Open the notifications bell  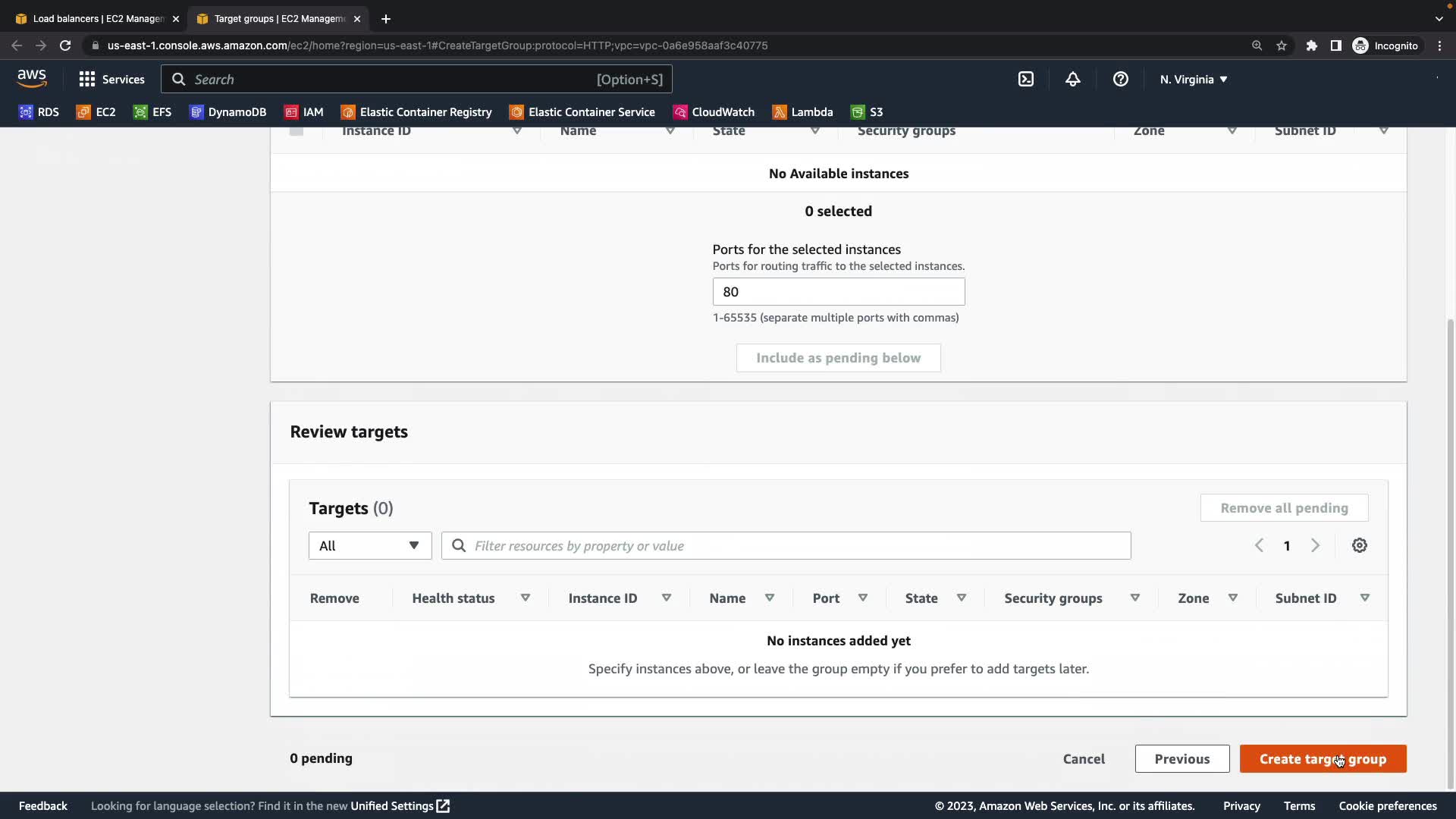point(1072,79)
